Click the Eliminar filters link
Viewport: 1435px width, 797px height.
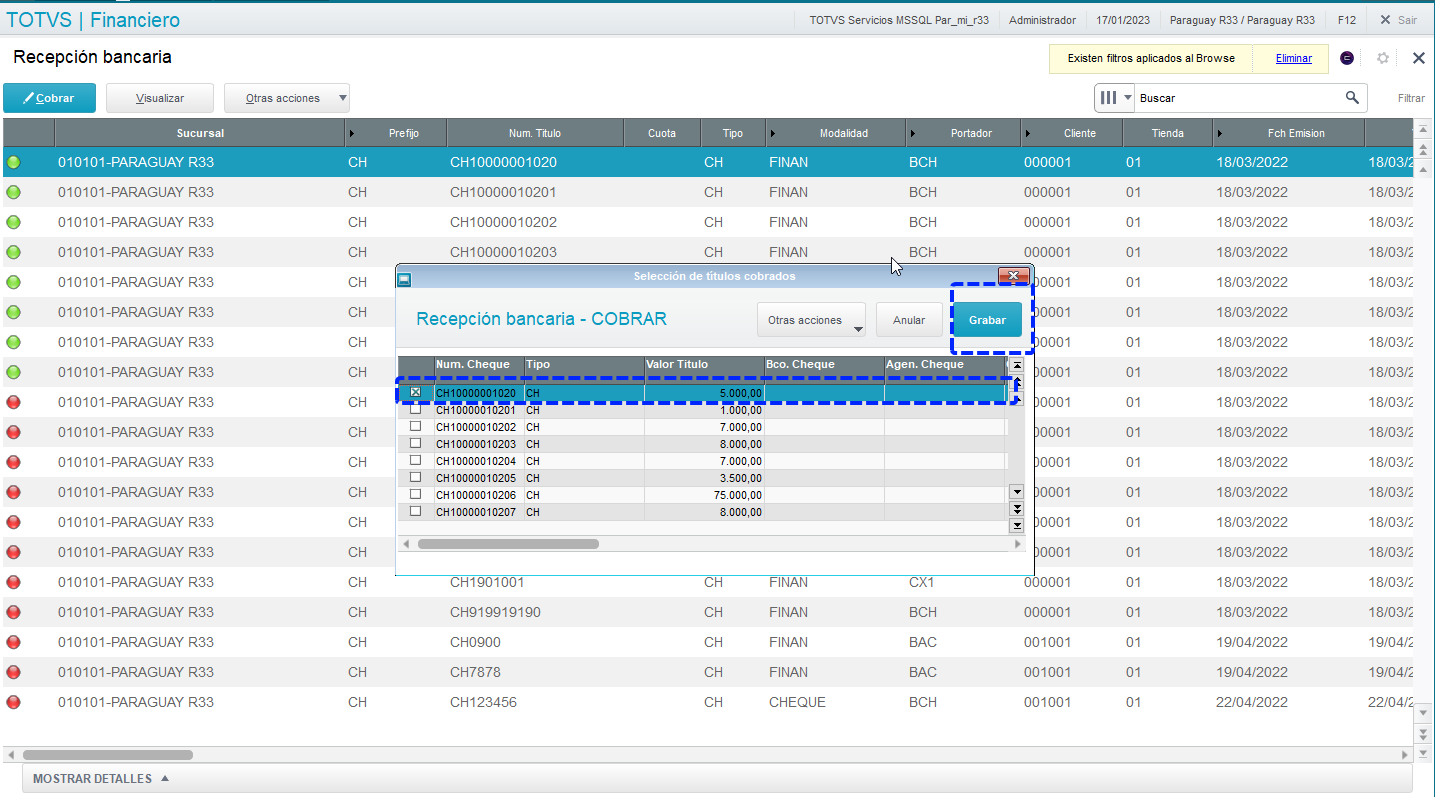[1293, 58]
